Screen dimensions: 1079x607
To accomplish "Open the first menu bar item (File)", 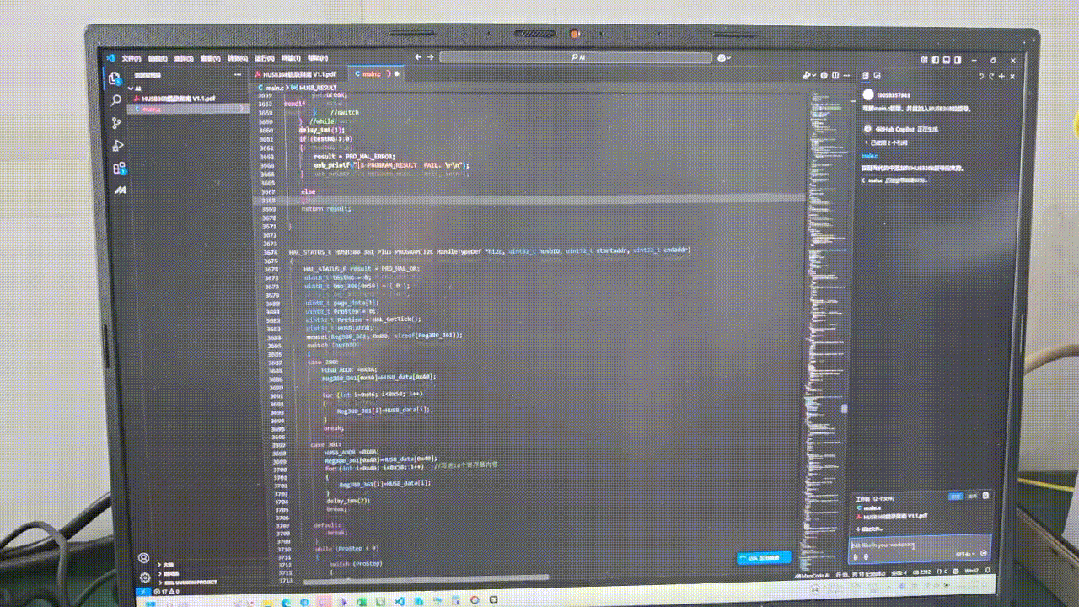I will point(131,58).
